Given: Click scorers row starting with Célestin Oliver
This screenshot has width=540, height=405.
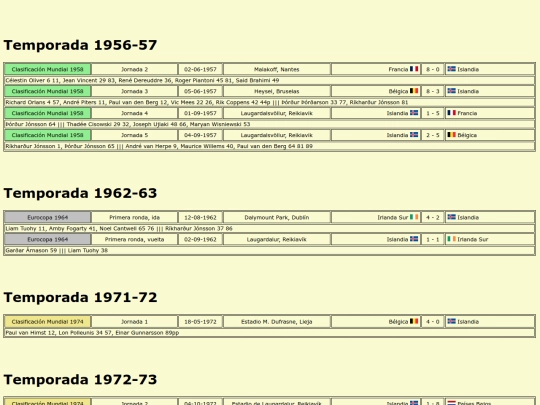Looking at the screenshot, I should pos(270,80).
